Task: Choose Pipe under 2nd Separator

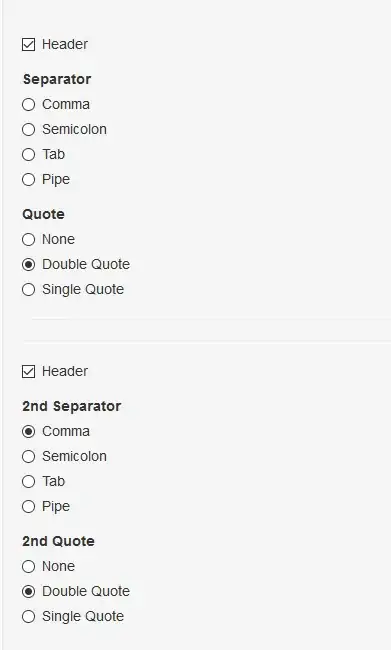Action: pos(28,507)
